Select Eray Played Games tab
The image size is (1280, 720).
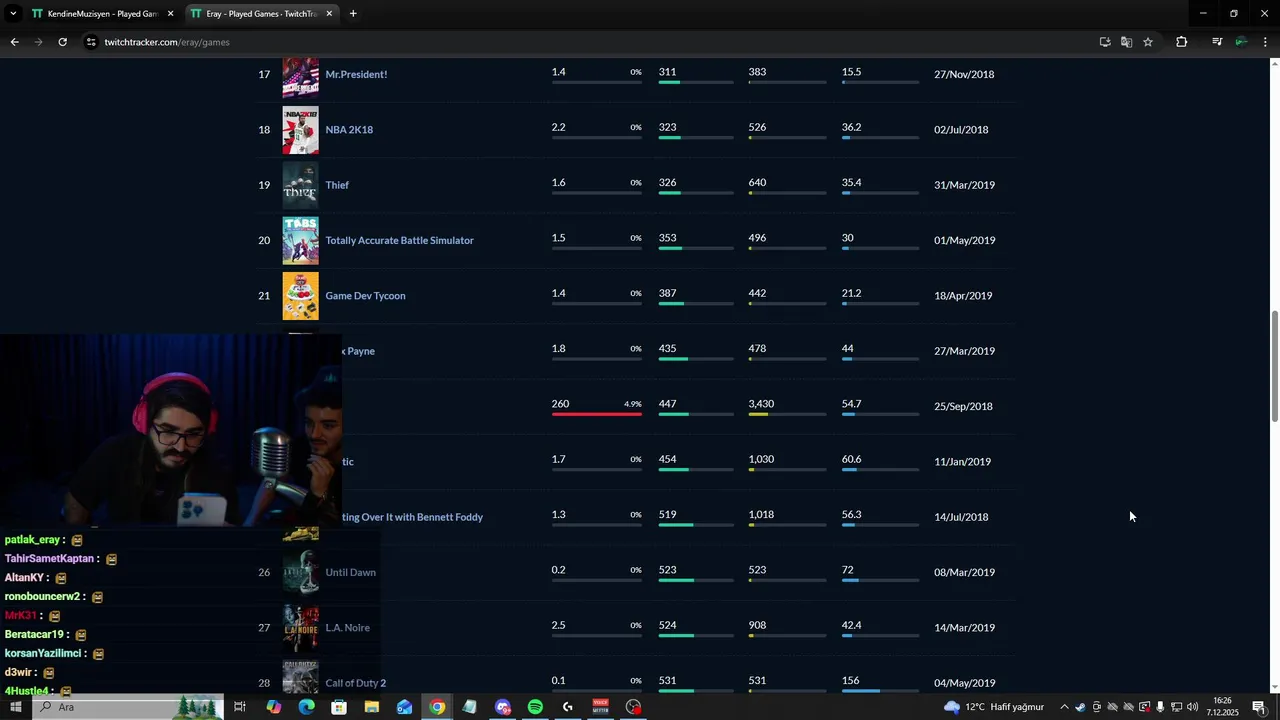click(x=262, y=14)
